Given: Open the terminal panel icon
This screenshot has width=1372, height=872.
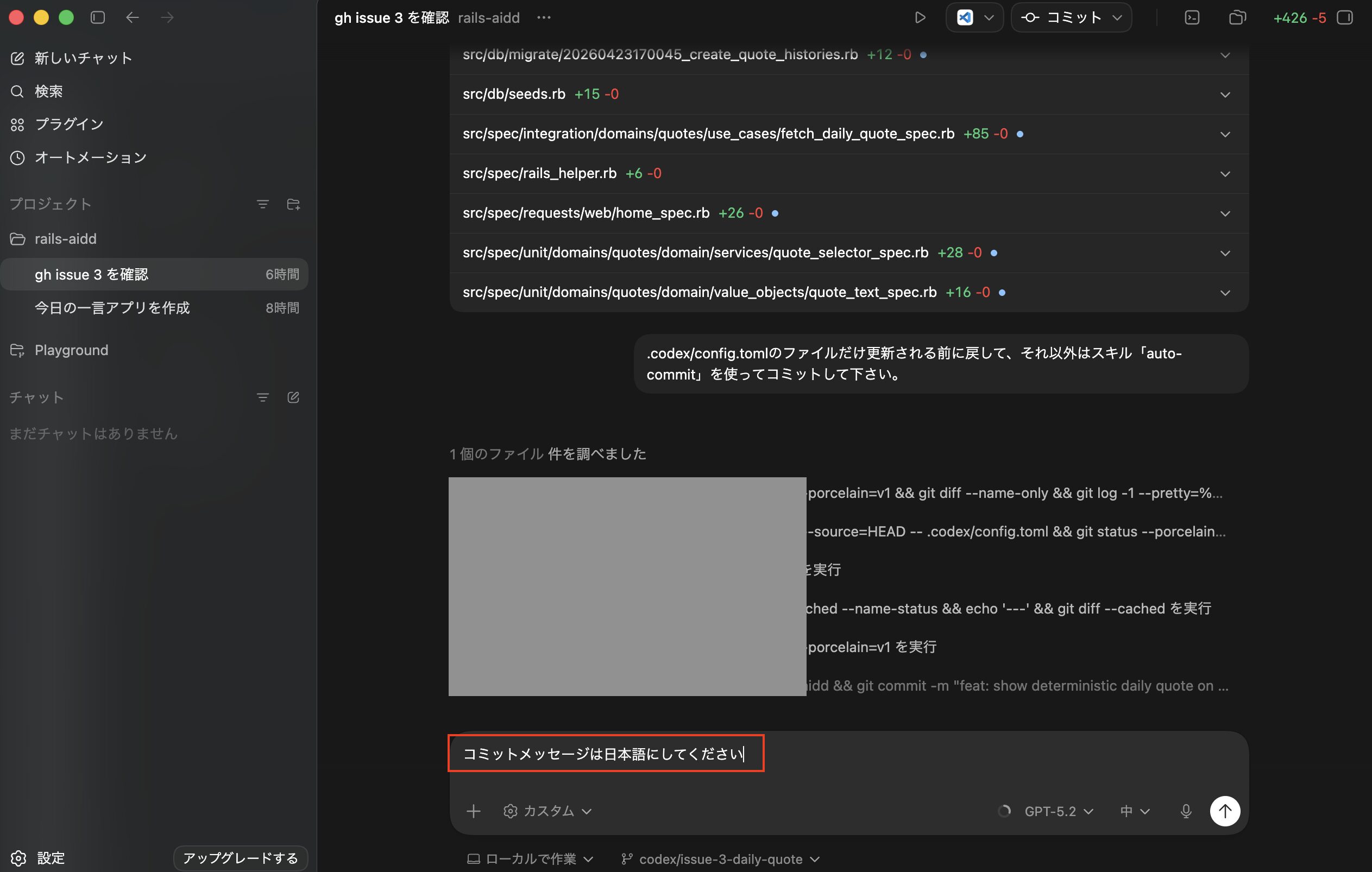Looking at the screenshot, I should click(x=1191, y=18).
